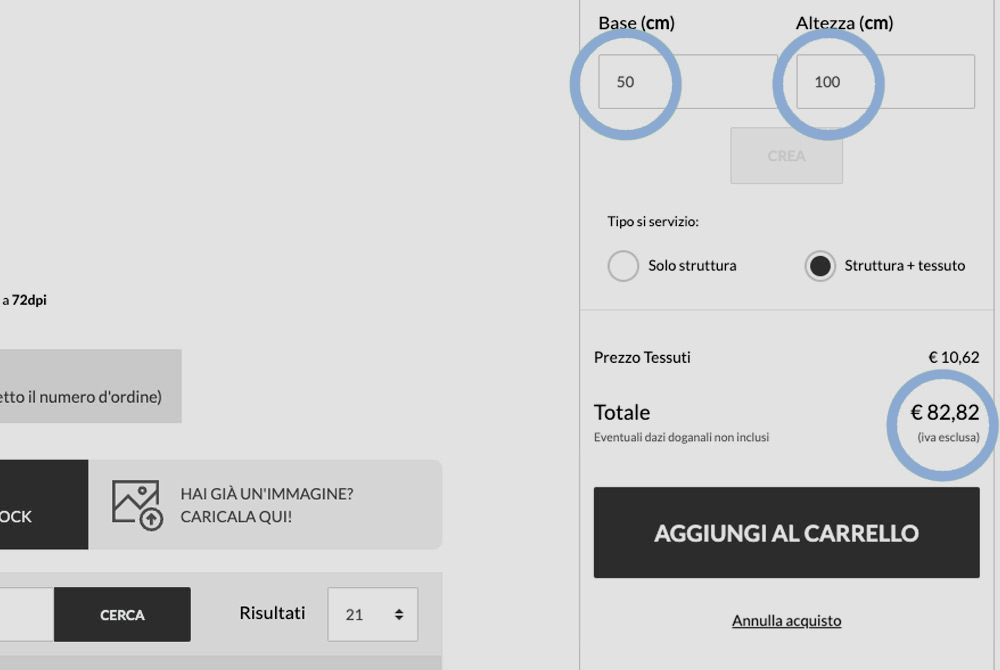Click the Prezzo Tessuti value € 10,62
This screenshot has height=670, width=1000.
pyautogui.click(x=953, y=357)
